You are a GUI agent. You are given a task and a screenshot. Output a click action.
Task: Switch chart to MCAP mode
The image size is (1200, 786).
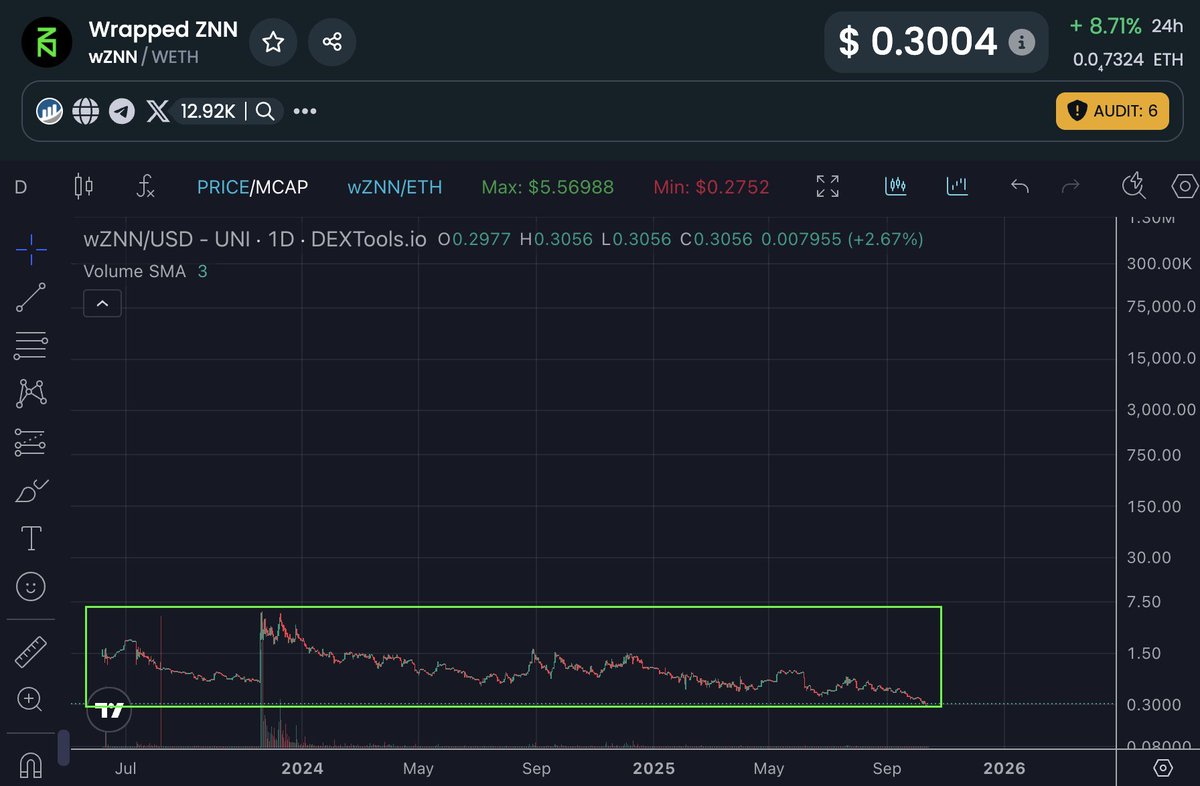pos(281,187)
